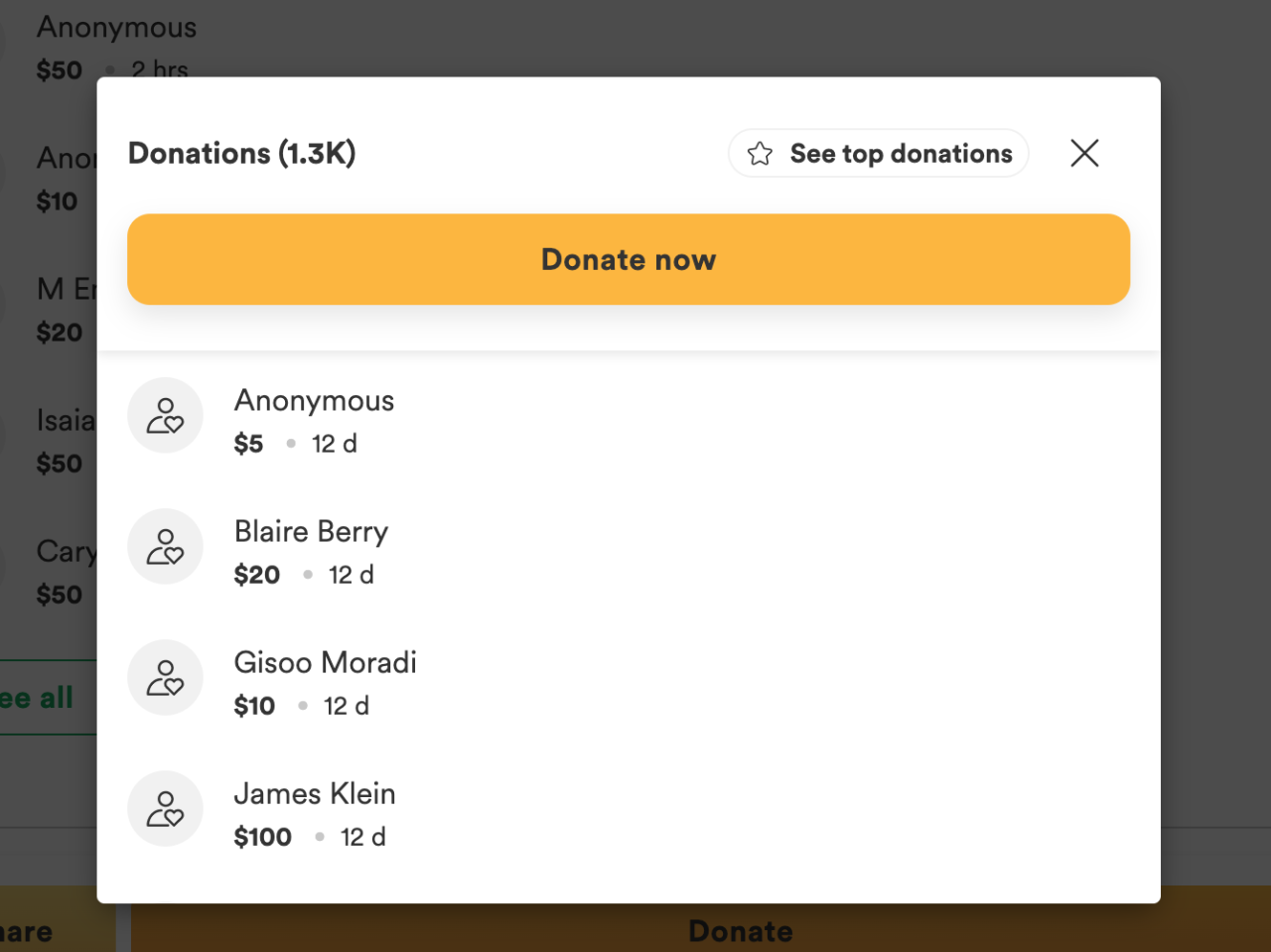Click the Anonymous donor avatar icon
1271x952 pixels.
165,415
